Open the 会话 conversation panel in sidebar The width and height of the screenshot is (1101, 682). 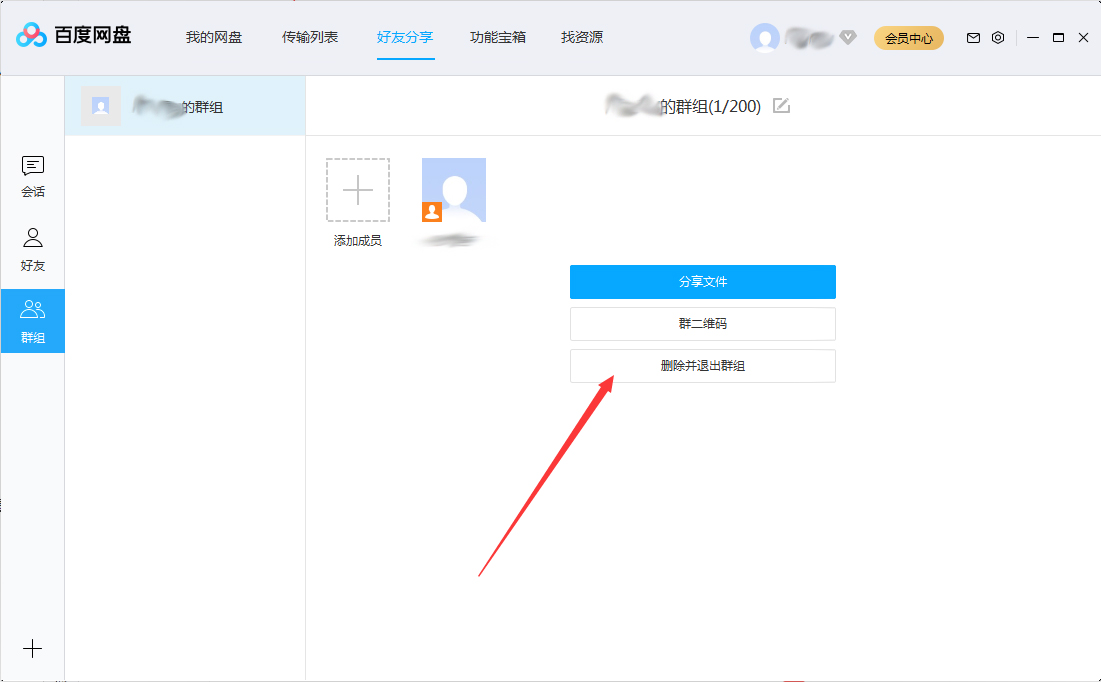pos(33,177)
